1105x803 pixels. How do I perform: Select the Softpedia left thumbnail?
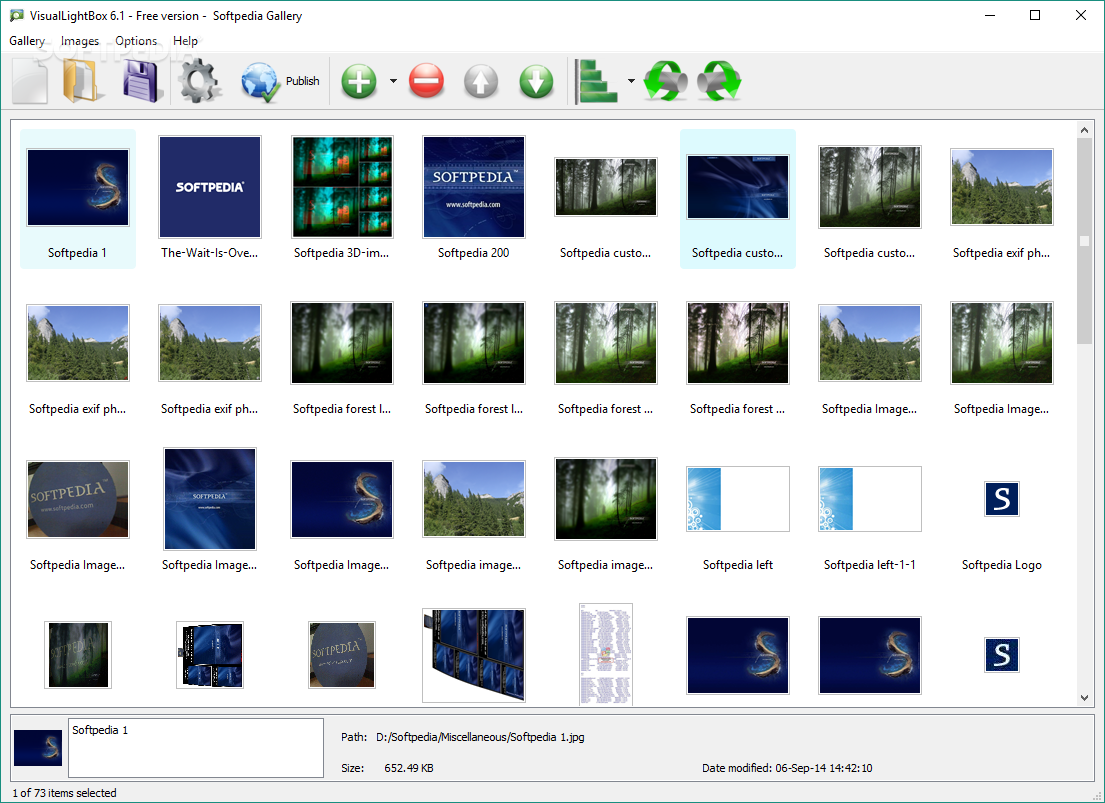pyautogui.click(x=738, y=499)
